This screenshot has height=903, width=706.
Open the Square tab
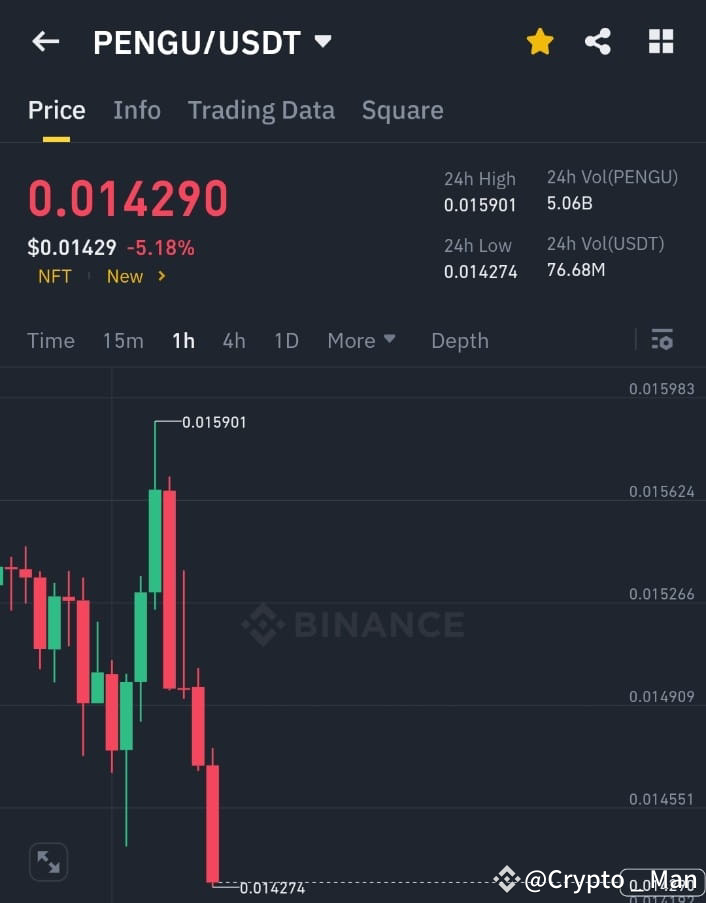[402, 110]
